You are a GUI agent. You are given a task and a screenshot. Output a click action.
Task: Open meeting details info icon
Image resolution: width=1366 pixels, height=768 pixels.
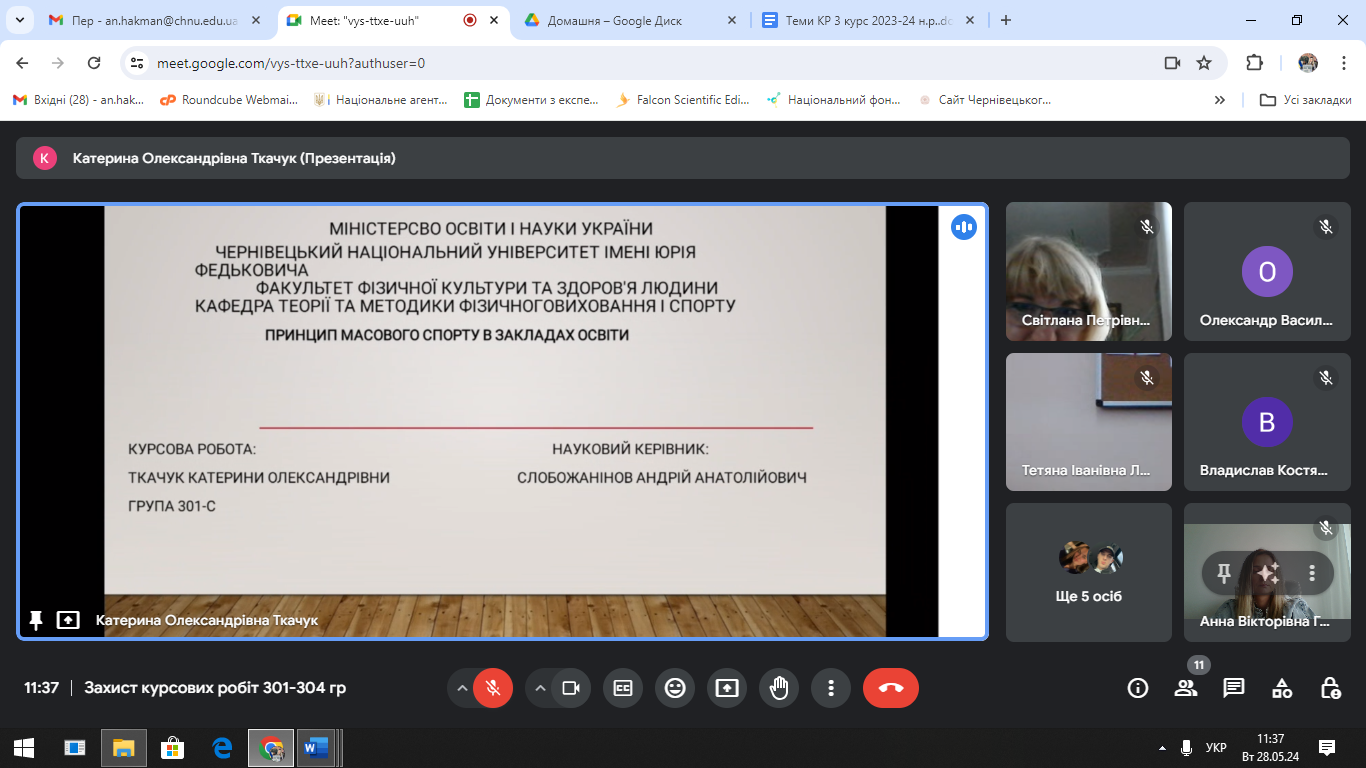click(1138, 688)
